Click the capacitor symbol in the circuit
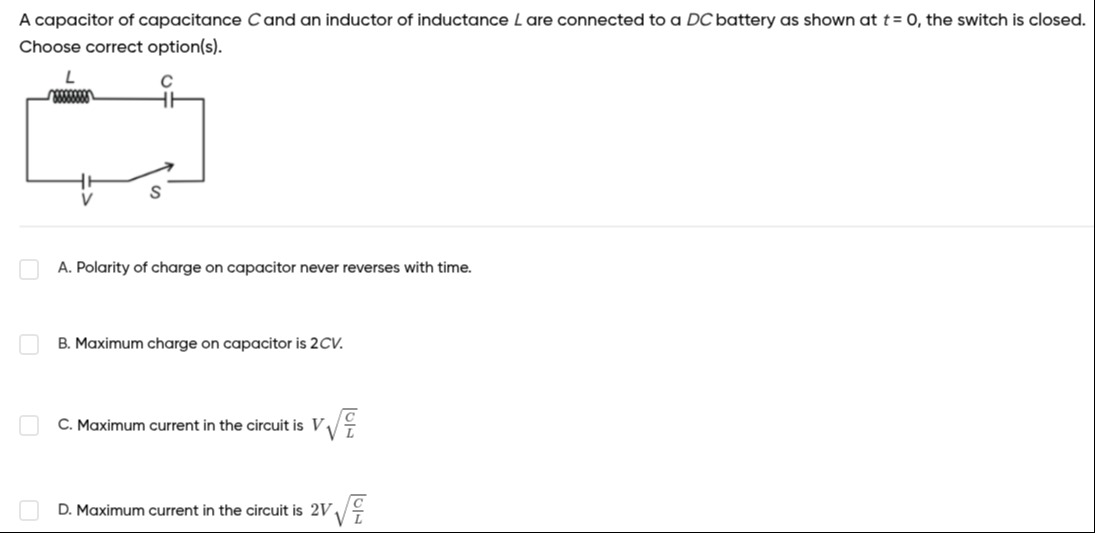 167,99
